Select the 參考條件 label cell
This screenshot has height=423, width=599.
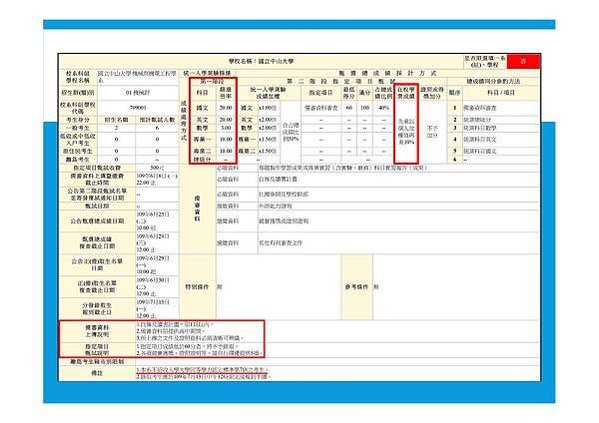pyautogui.click(x=357, y=287)
